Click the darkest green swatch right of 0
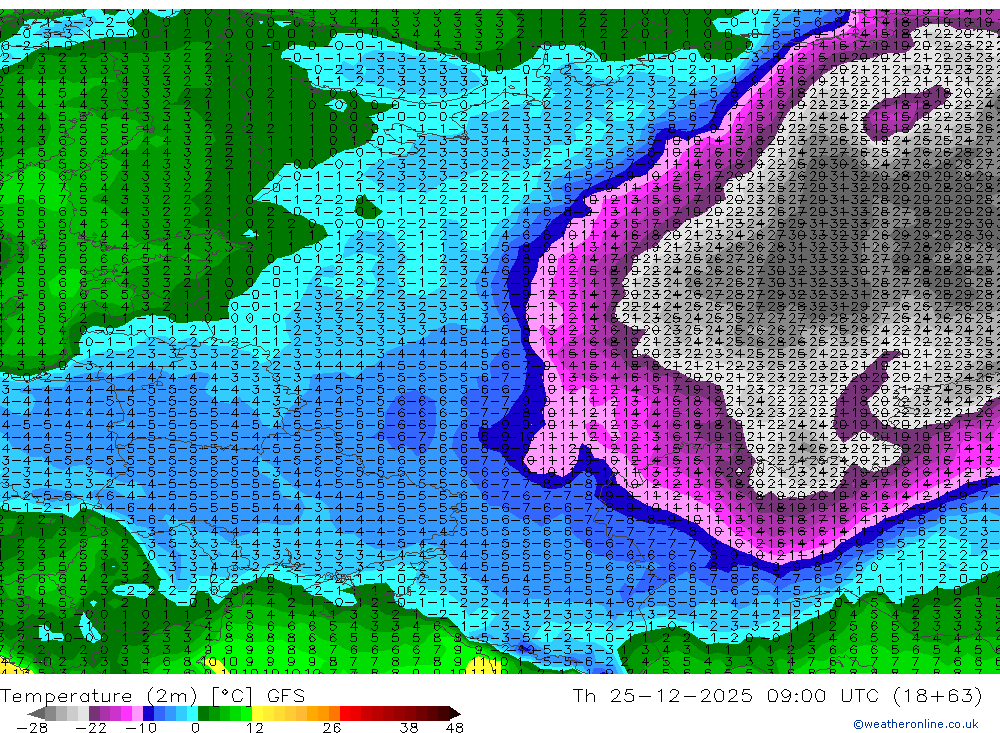 point(203,713)
